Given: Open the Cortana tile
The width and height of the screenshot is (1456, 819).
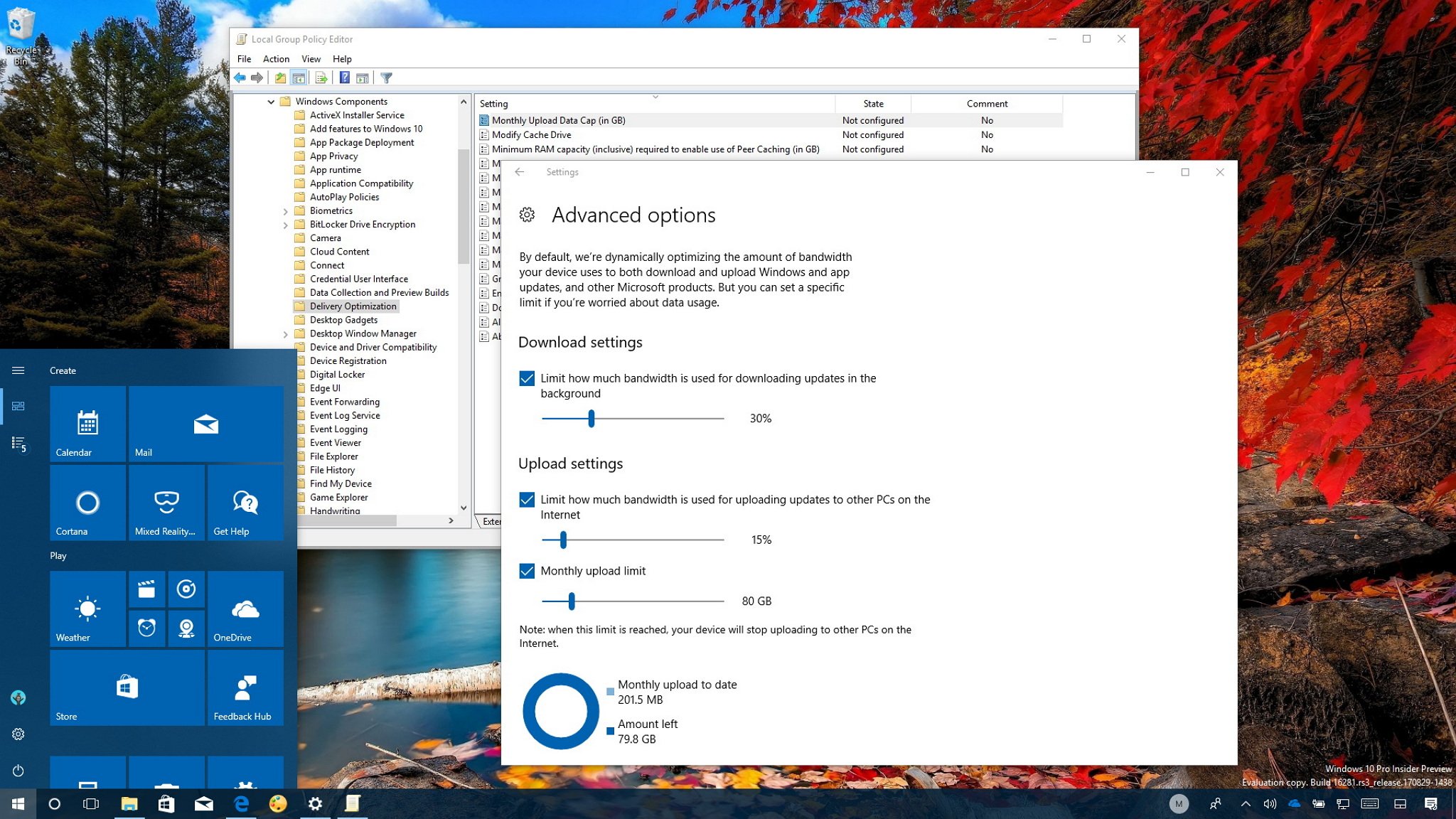Looking at the screenshot, I should (x=87, y=503).
